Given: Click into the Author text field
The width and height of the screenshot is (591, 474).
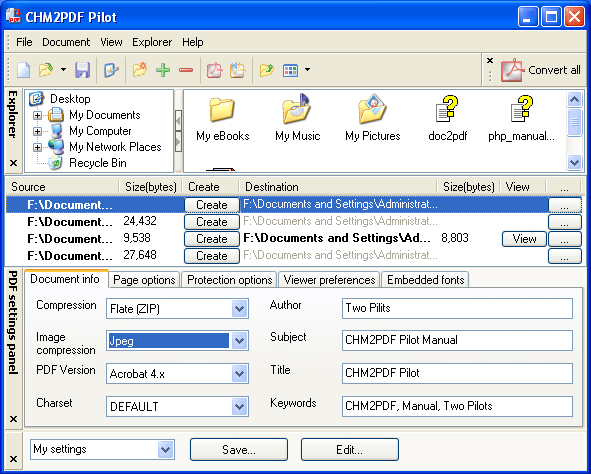Looking at the screenshot, I should pyautogui.click(x=457, y=308).
